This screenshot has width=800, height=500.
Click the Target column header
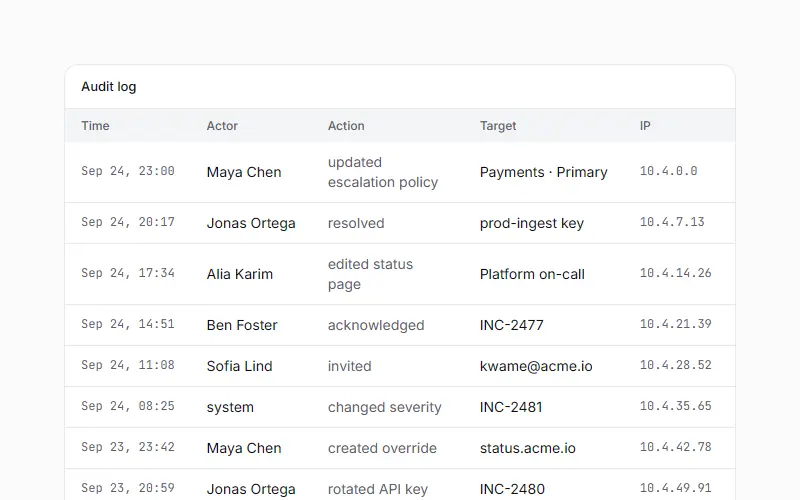point(498,126)
